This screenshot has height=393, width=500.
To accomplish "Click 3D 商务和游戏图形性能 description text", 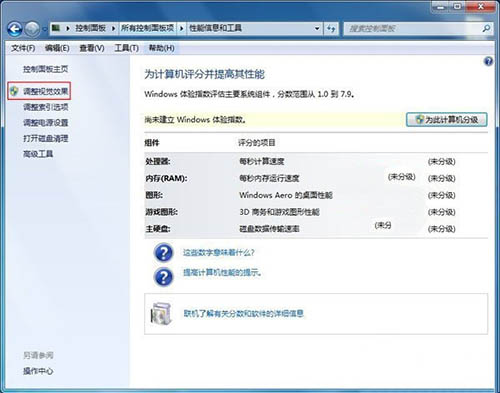I will click(x=279, y=212).
